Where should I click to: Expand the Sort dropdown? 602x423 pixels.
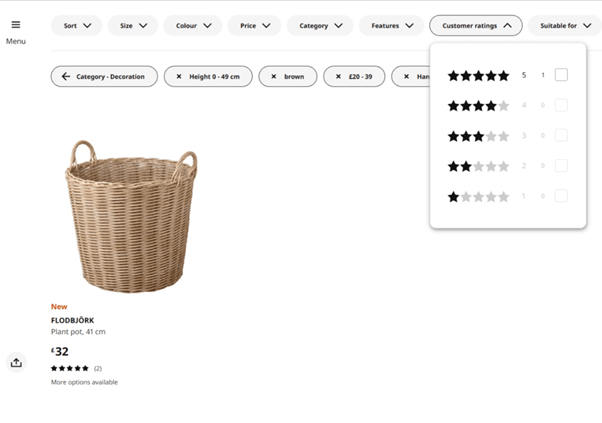point(77,26)
